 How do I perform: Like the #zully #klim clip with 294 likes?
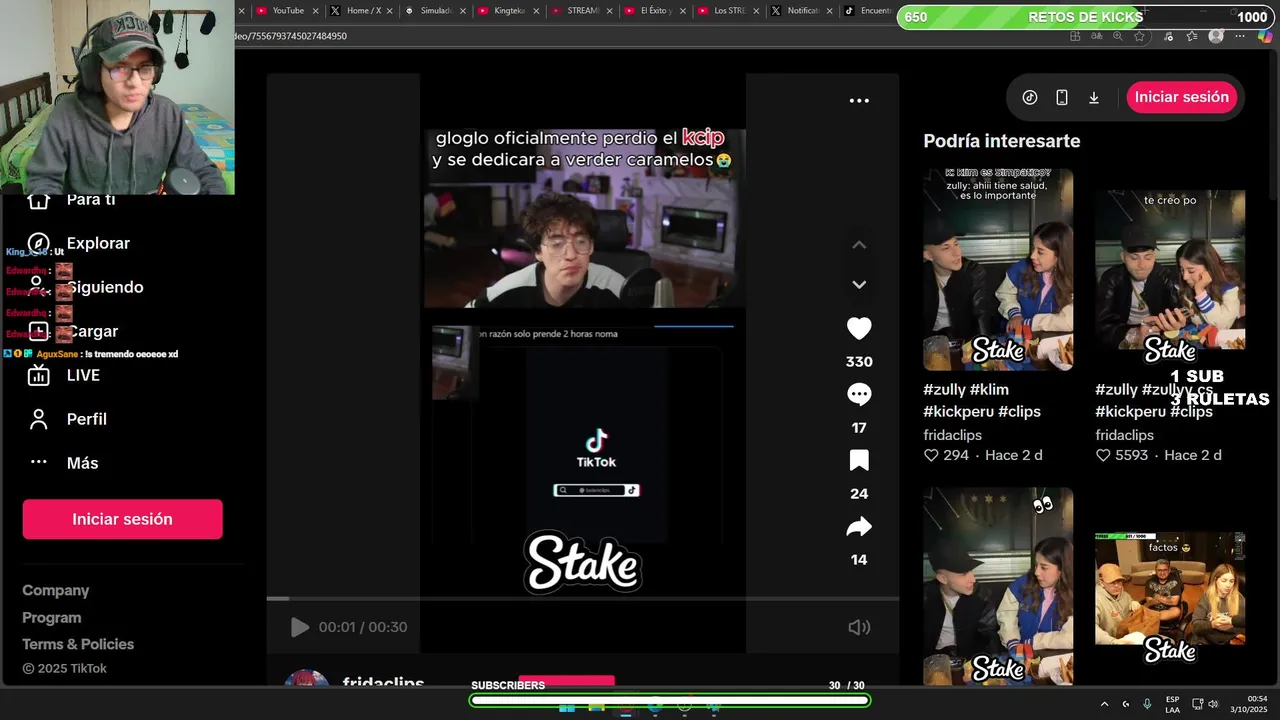click(x=931, y=455)
